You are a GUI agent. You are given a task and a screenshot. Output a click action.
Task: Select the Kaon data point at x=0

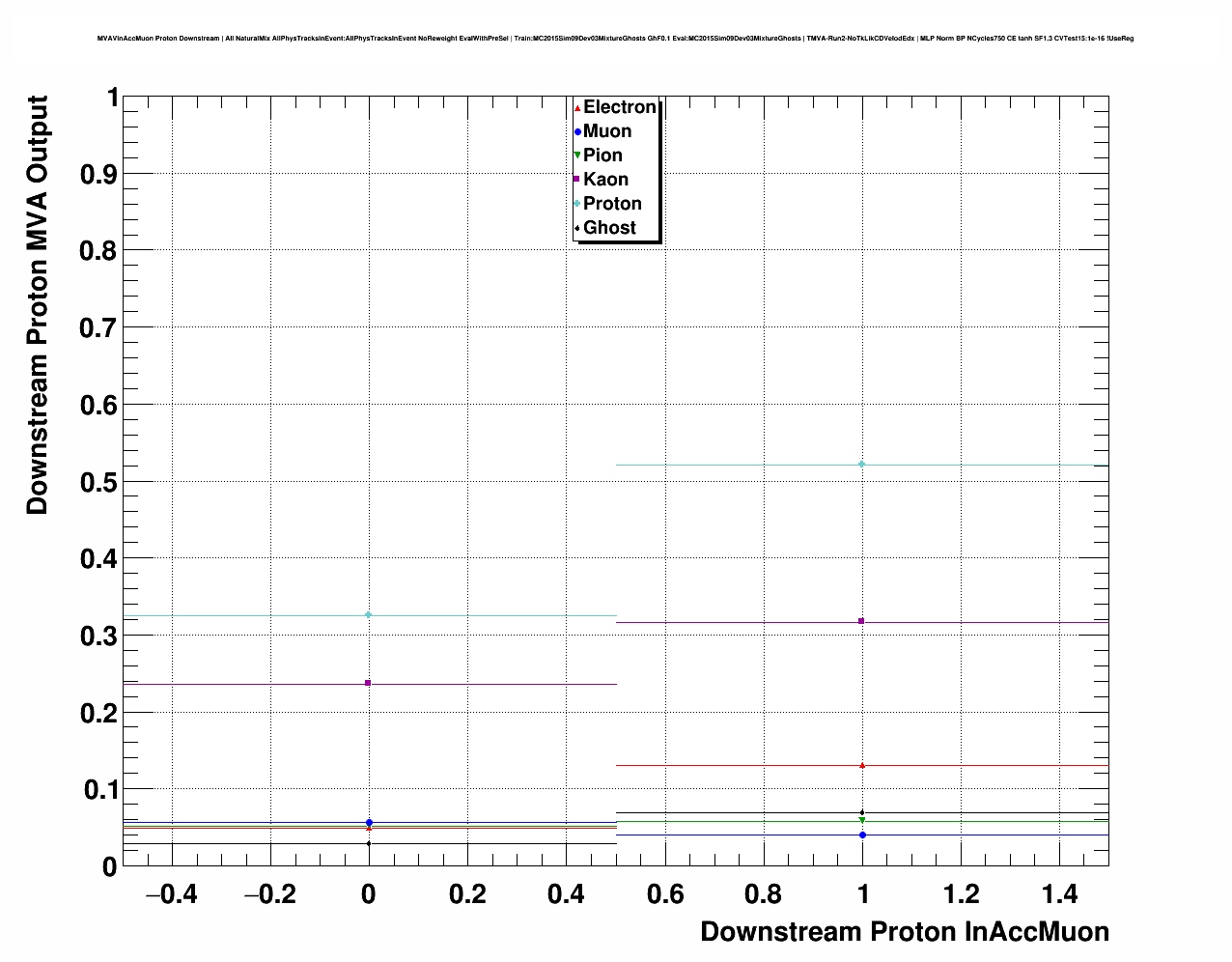click(368, 683)
